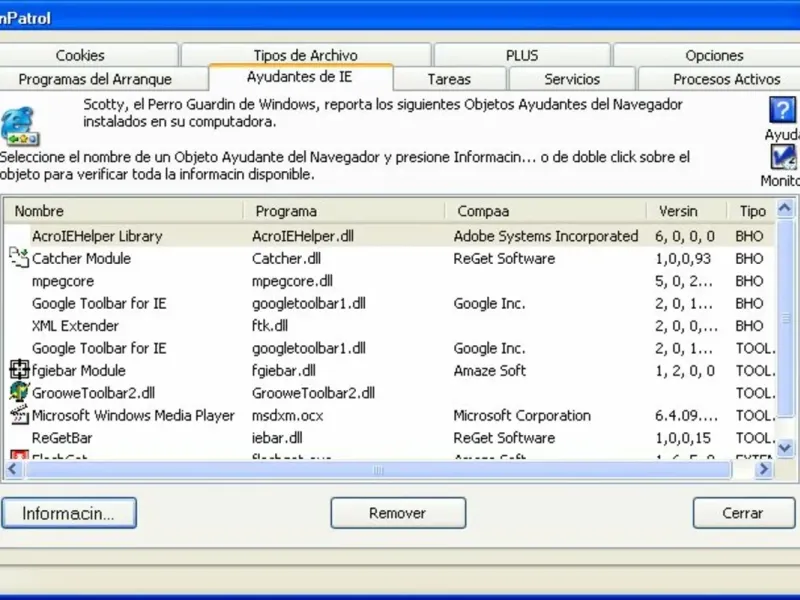The width and height of the screenshot is (800, 600).
Task: Select the Catcher Module entry
Action: [x=81, y=258]
